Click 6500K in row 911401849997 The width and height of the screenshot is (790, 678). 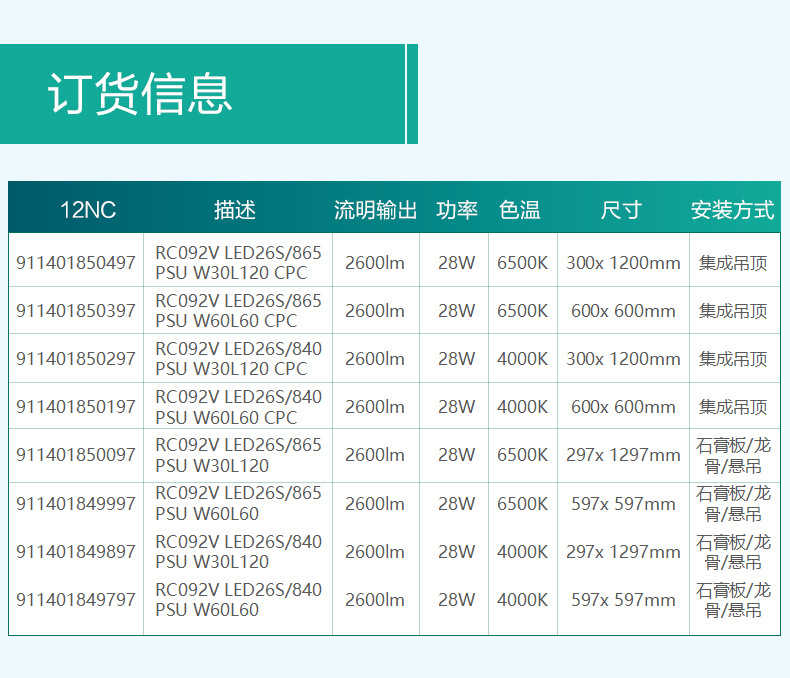pos(522,503)
